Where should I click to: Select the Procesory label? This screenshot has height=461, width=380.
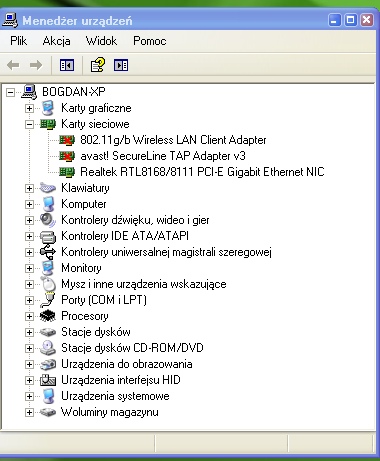click(85, 316)
